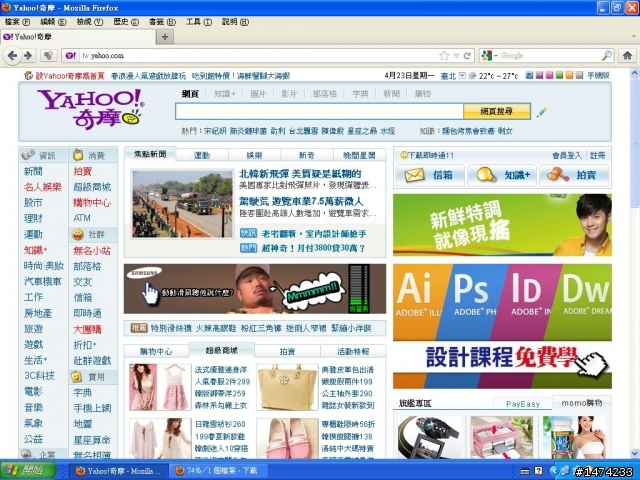Image resolution: width=640 pixels, height=480 pixels.
Task: Click the Google search magnifier icon
Action: 607,55
